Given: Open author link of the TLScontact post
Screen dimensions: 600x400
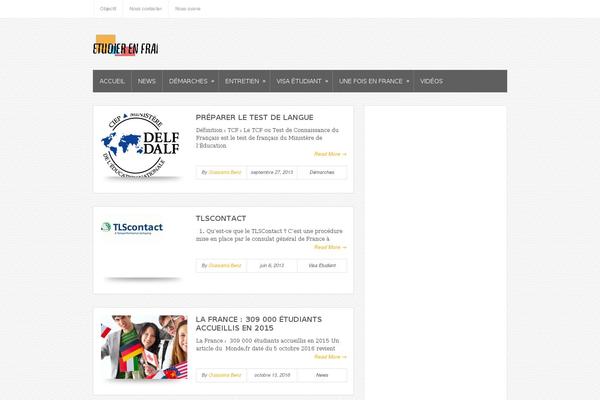Looking at the screenshot, I should (225, 265).
